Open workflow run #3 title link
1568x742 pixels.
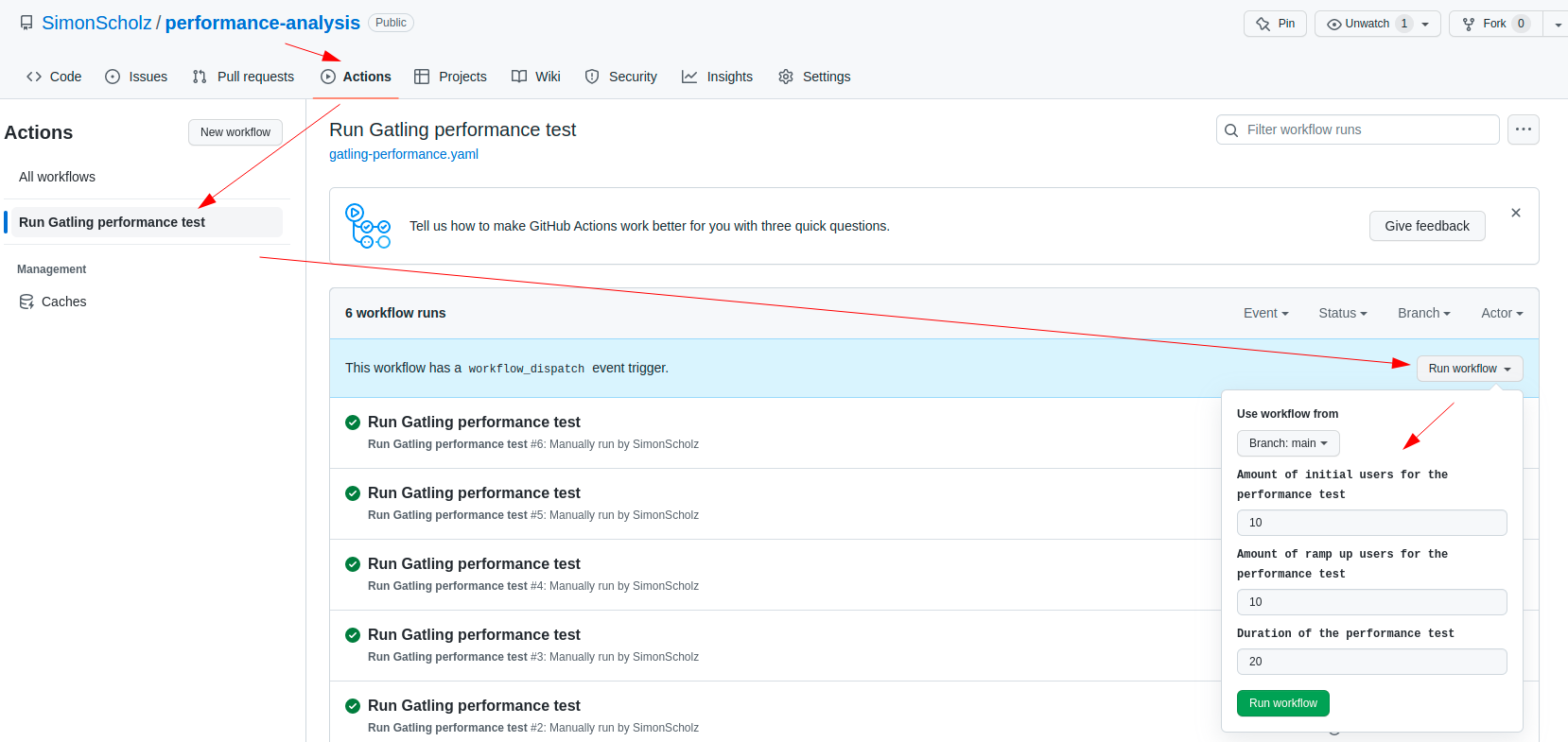point(474,635)
